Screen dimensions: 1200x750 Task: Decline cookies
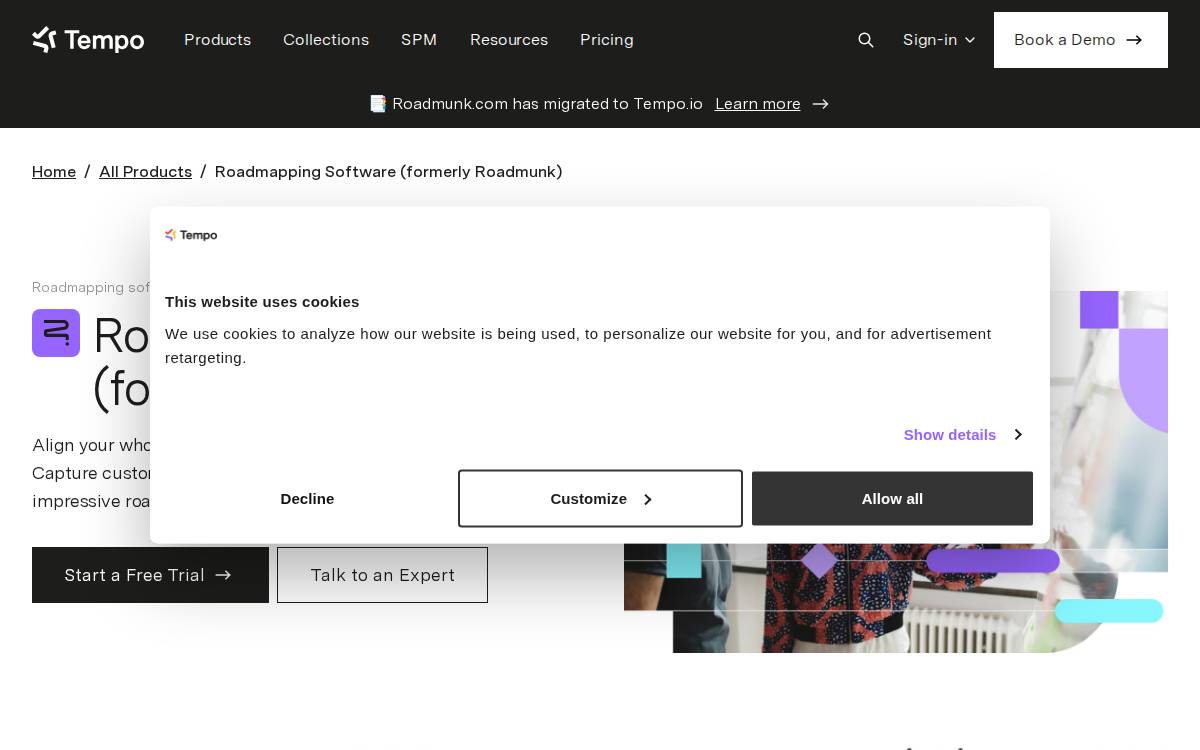coord(307,498)
